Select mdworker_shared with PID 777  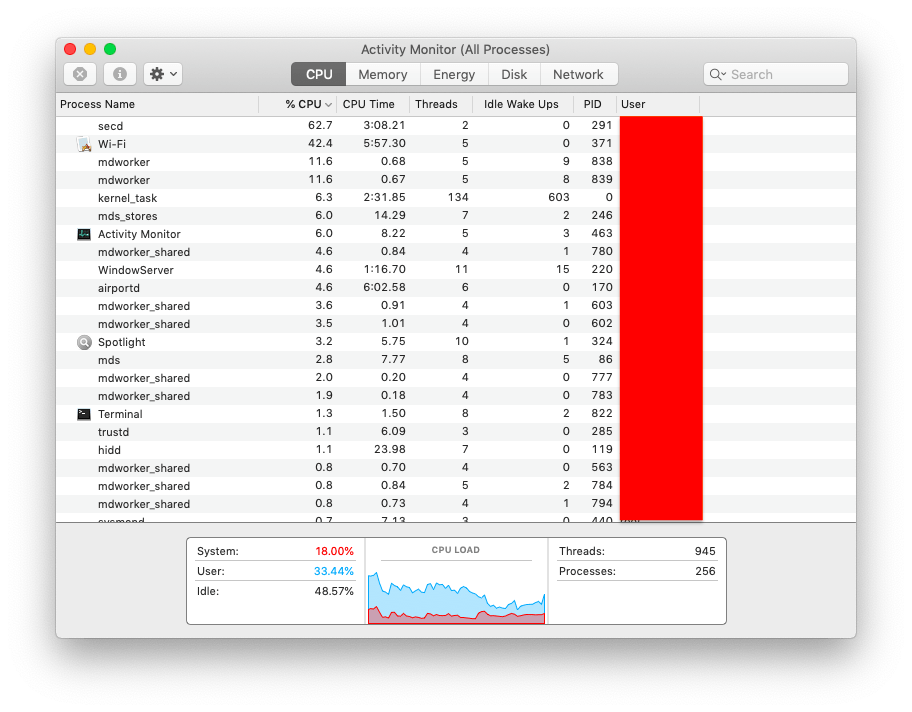click(x=455, y=378)
